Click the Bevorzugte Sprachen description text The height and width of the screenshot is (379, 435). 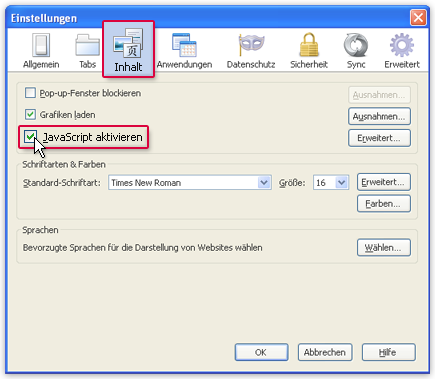142,248
